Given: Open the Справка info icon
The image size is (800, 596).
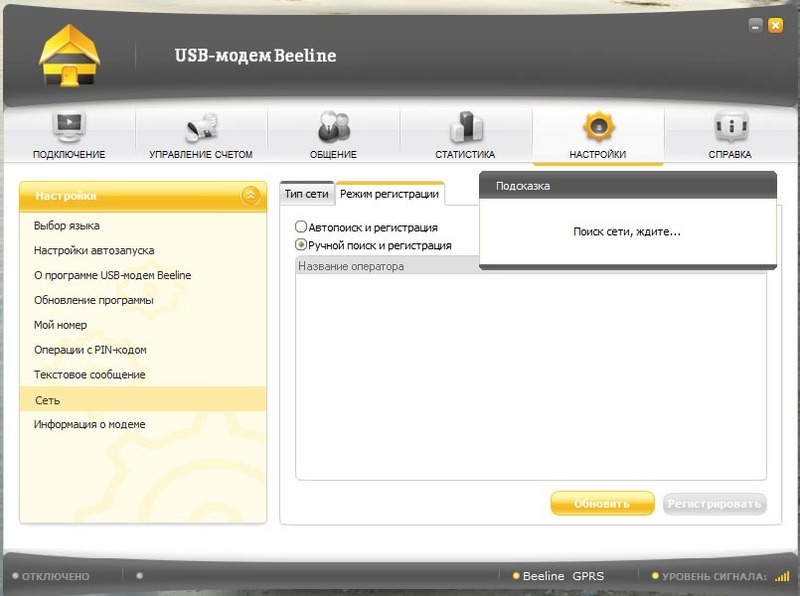Looking at the screenshot, I should coord(731,127).
